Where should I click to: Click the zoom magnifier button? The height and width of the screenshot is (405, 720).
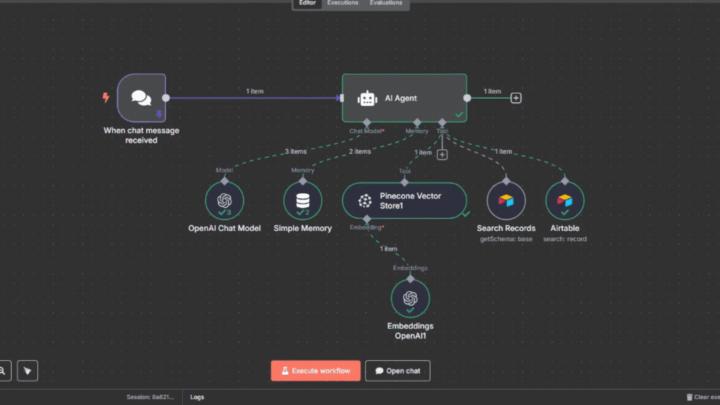coord(3,371)
